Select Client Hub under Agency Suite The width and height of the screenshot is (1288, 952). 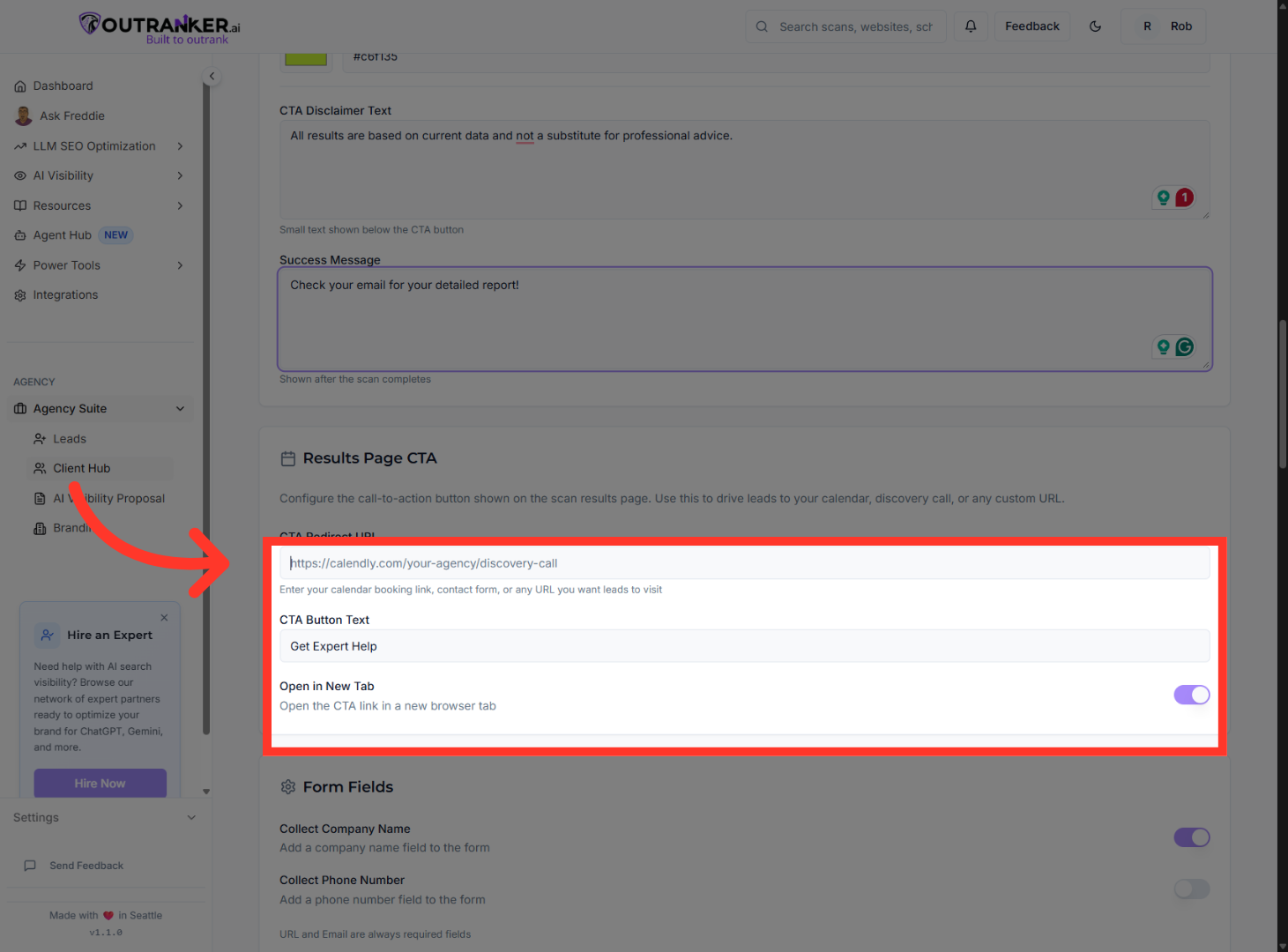pyautogui.click(x=81, y=468)
